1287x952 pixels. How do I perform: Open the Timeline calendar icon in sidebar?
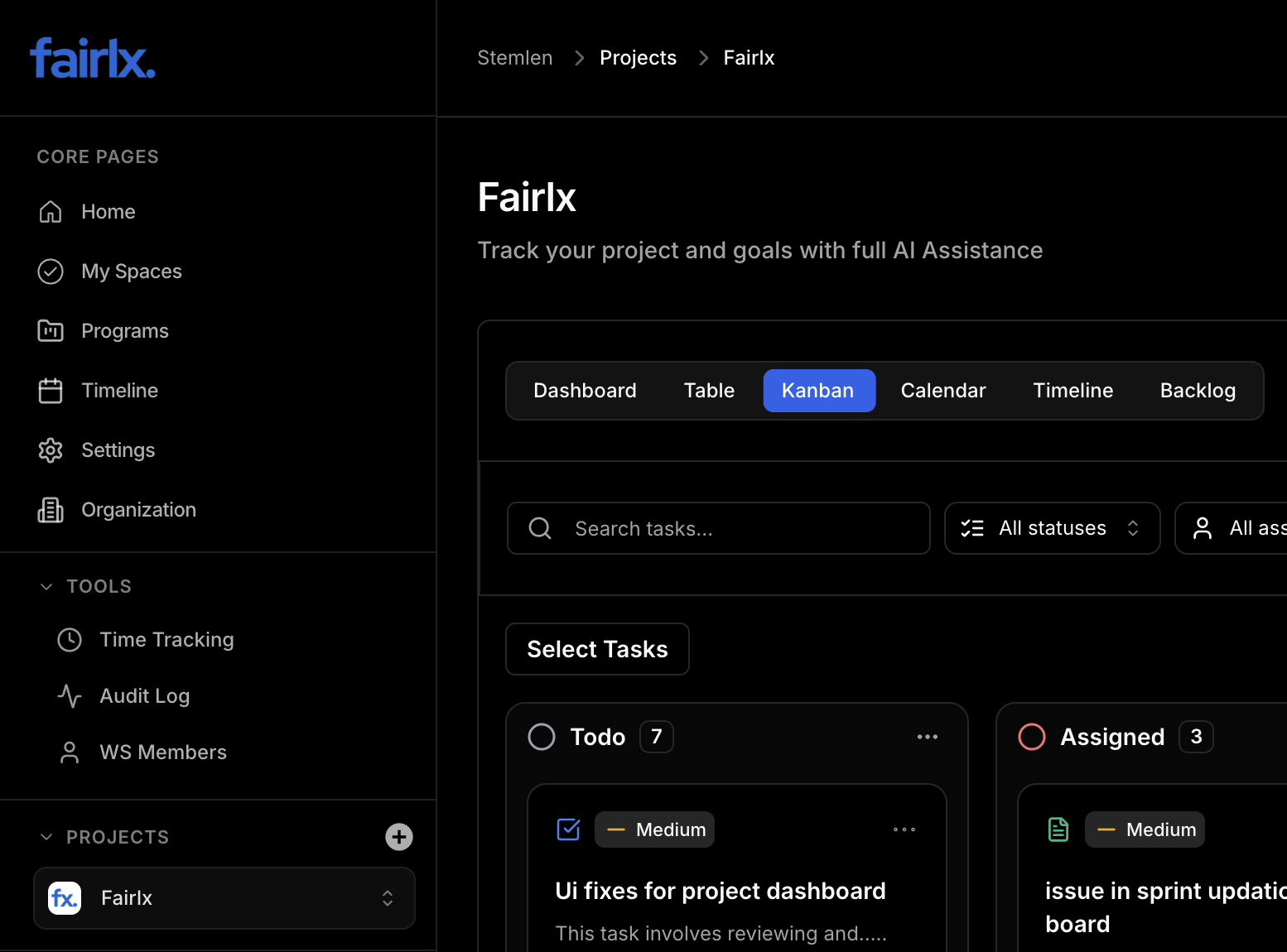point(51,391)
